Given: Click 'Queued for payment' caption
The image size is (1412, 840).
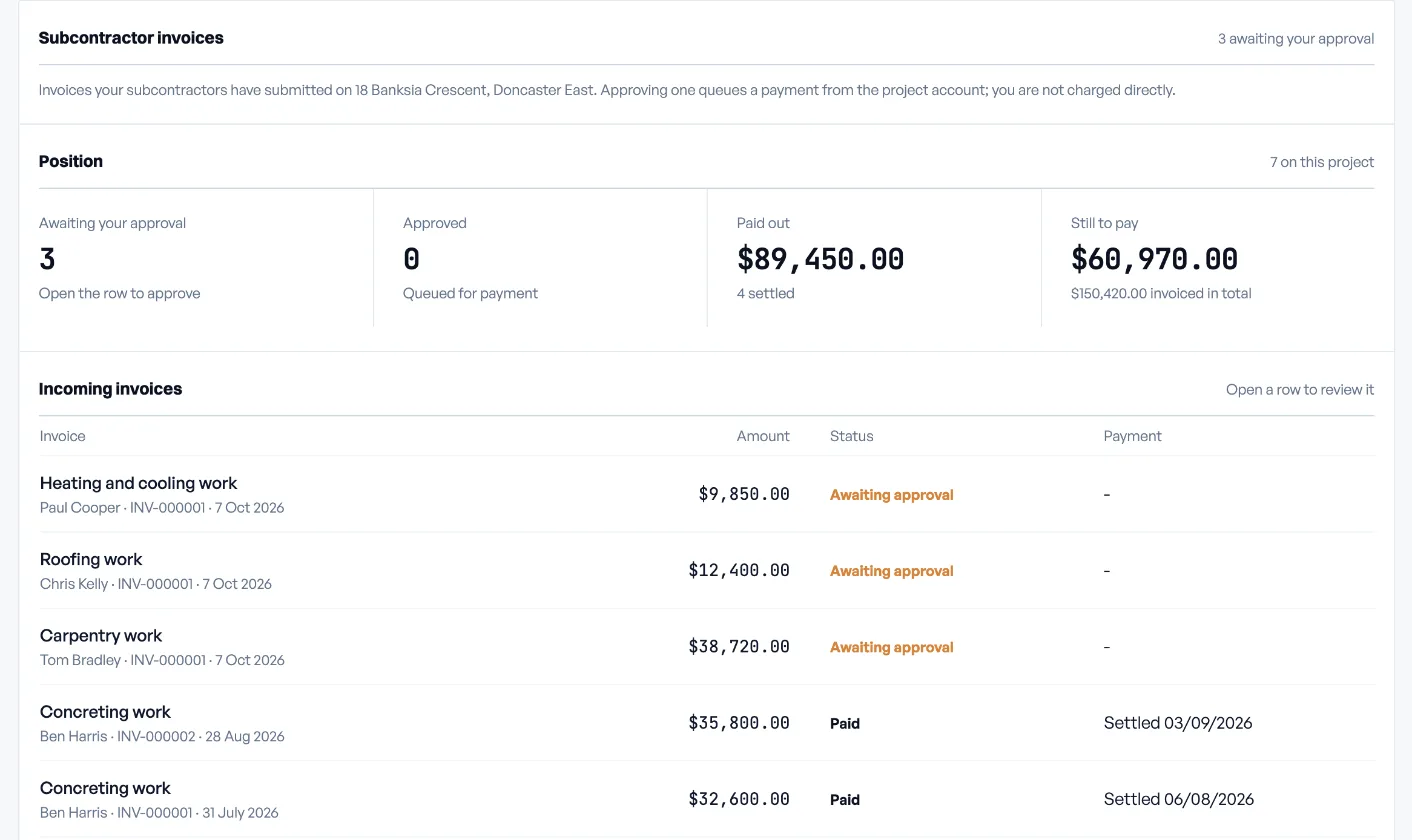Looking at the screenshot, I should pyautogui.click(x=470, y=293).
